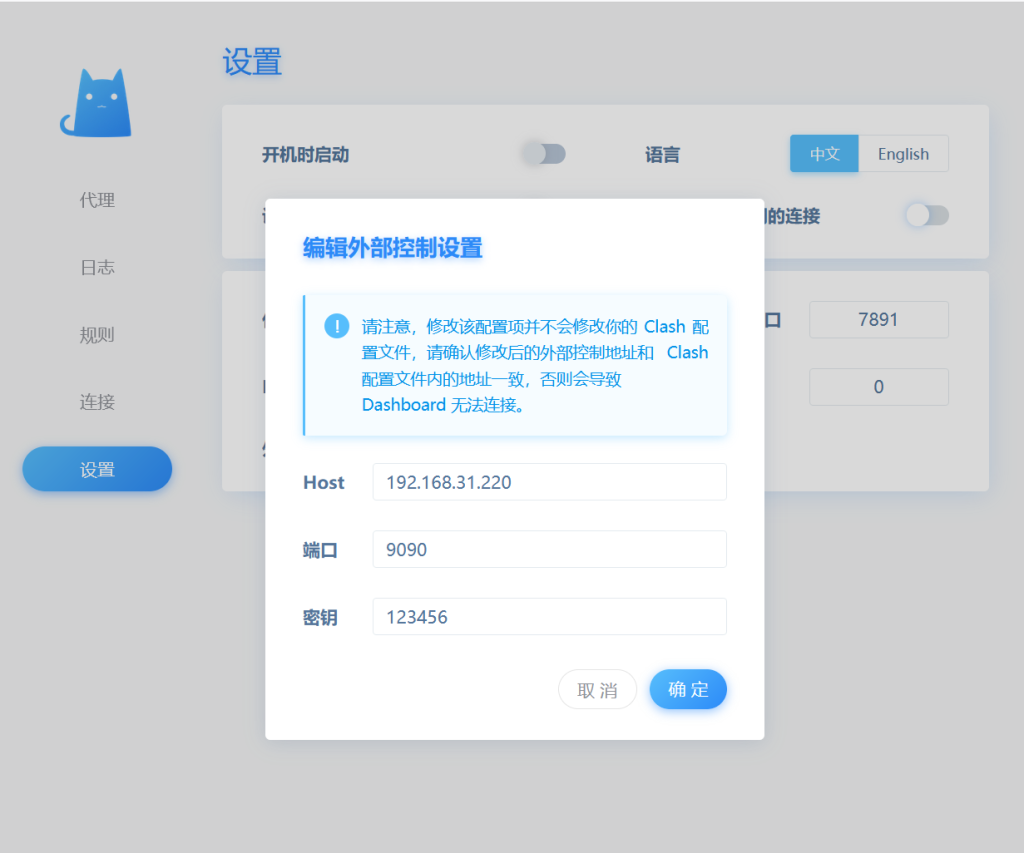Click the Dashboard 无法连接 notice text
The image size is (1024, 853).
443,405
